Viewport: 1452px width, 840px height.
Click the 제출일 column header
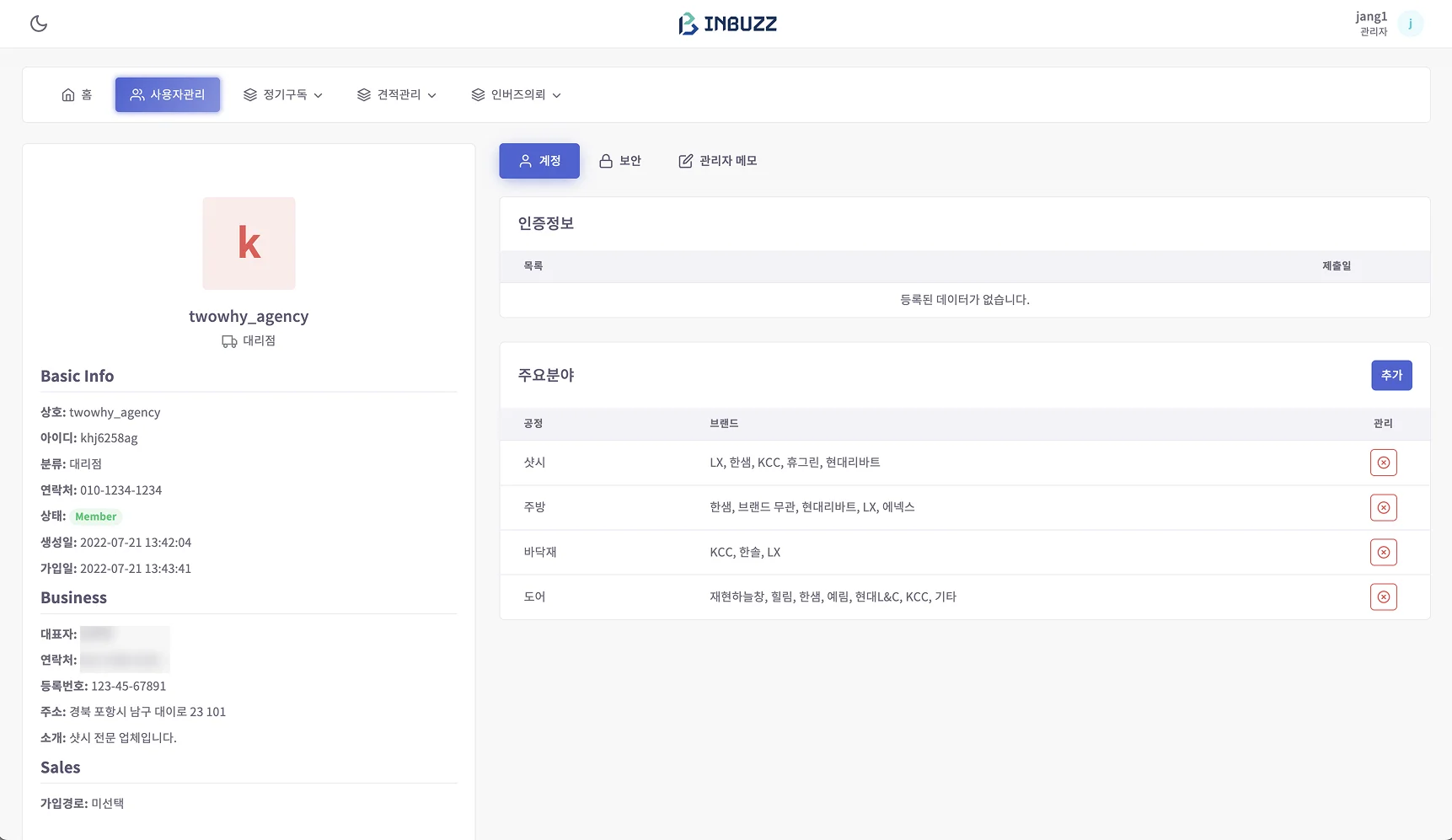[x=1337, y=266]
